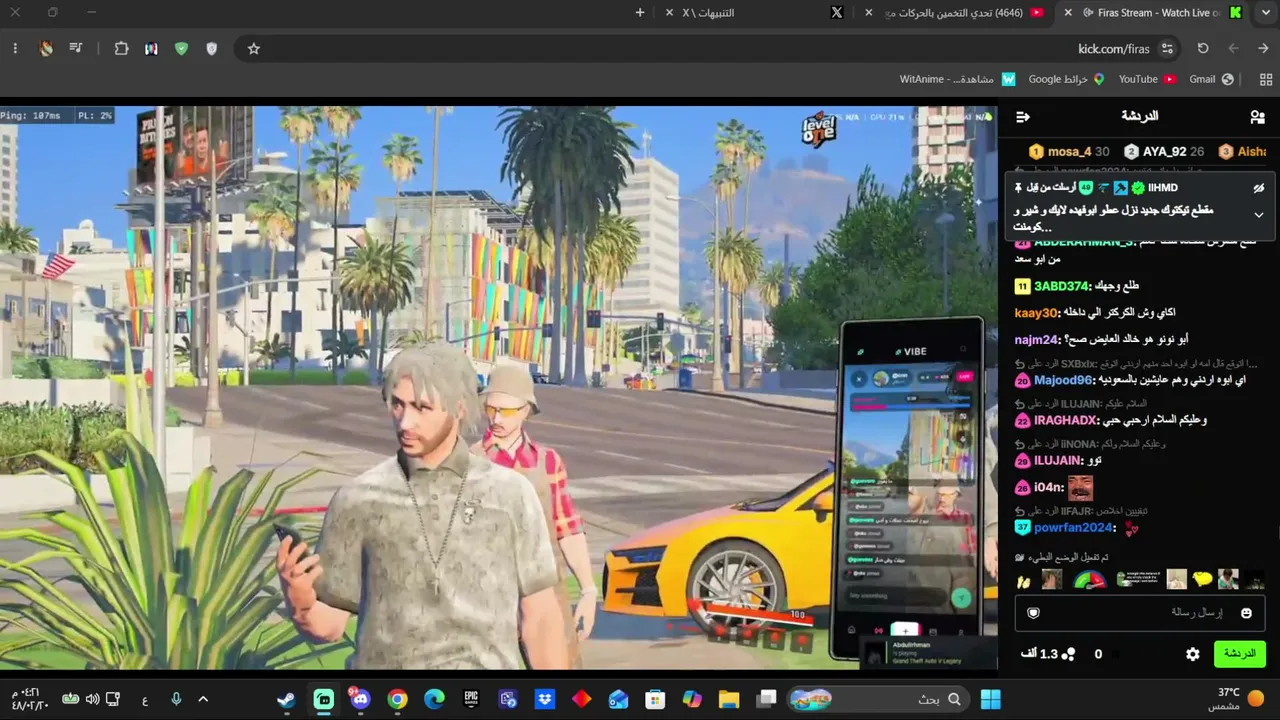Reload the kick.com page
Screen dimensions: 1280x720
point(1203,48)
